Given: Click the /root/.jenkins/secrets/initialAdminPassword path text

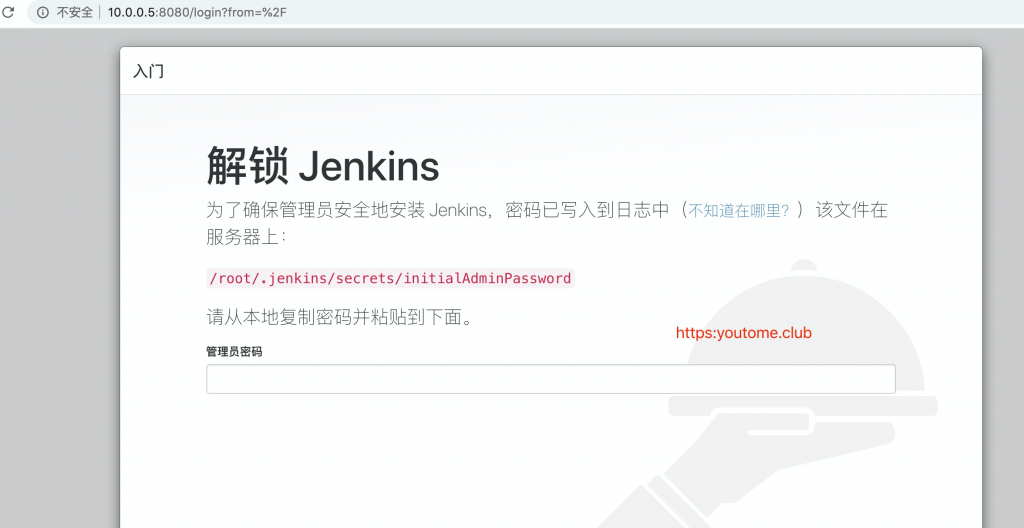Looking at the screenshot, I should tap(390, 278).
